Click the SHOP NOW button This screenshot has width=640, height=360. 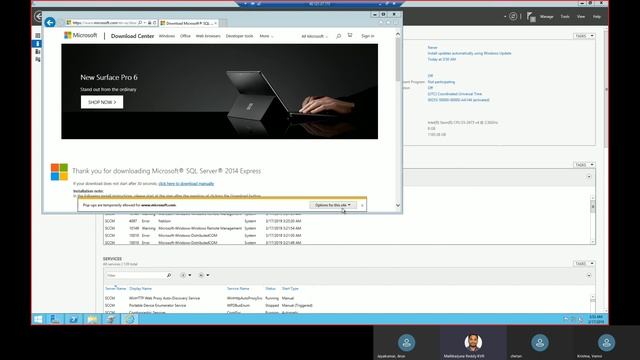click(x=102, y=102)
